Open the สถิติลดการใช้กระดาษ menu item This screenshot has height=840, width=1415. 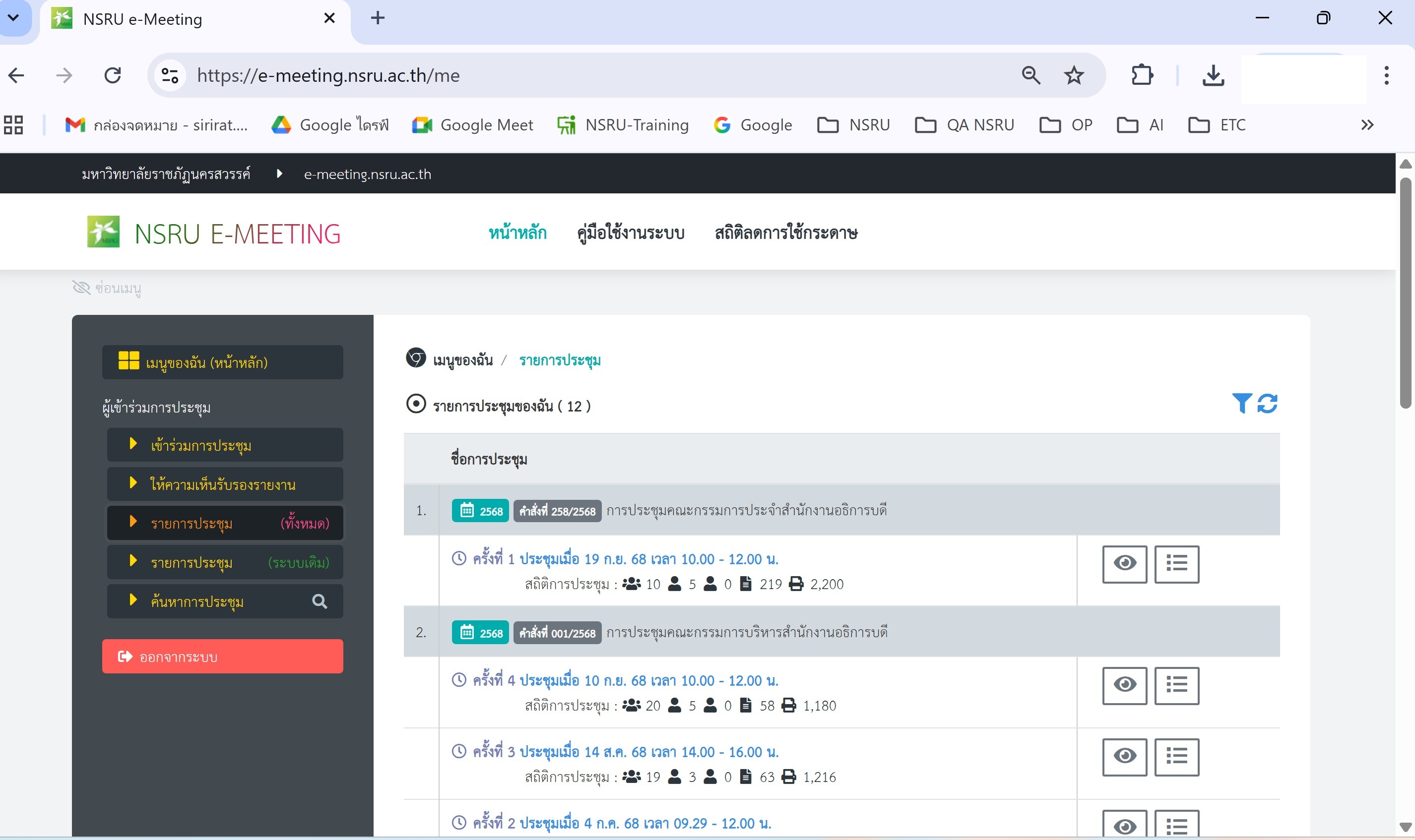pos(785,233)
